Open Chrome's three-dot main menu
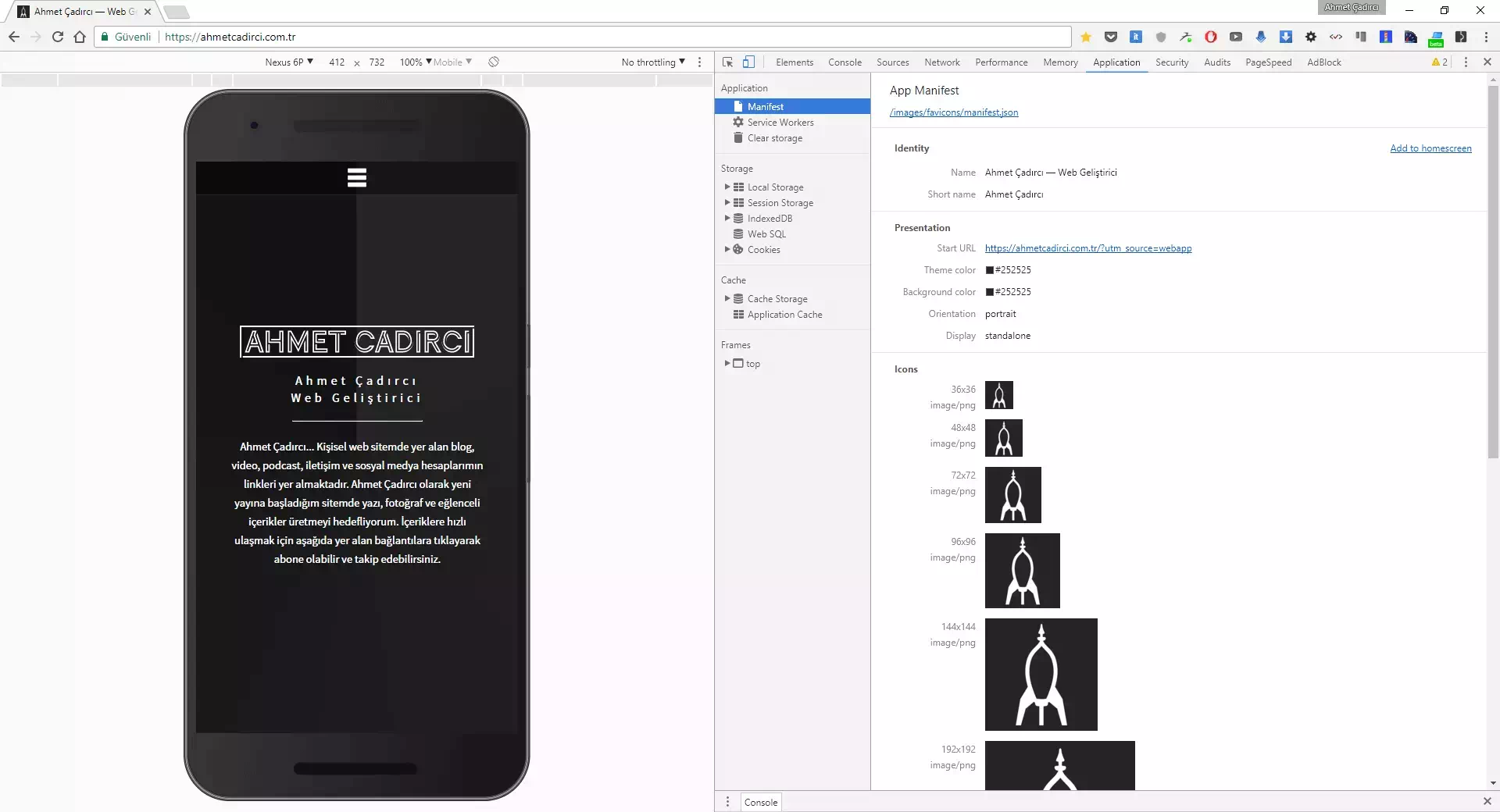 point(1486,37)
